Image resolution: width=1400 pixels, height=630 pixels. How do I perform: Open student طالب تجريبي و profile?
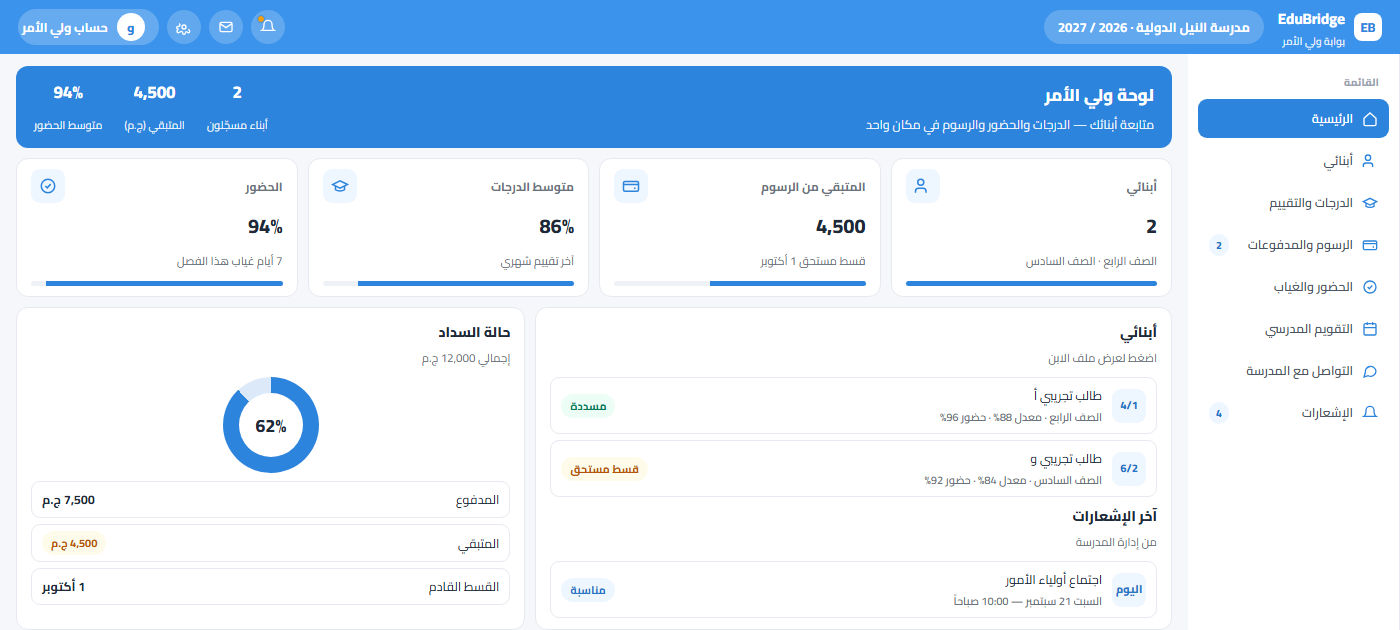pyautogui.click(x=853, y=469)
